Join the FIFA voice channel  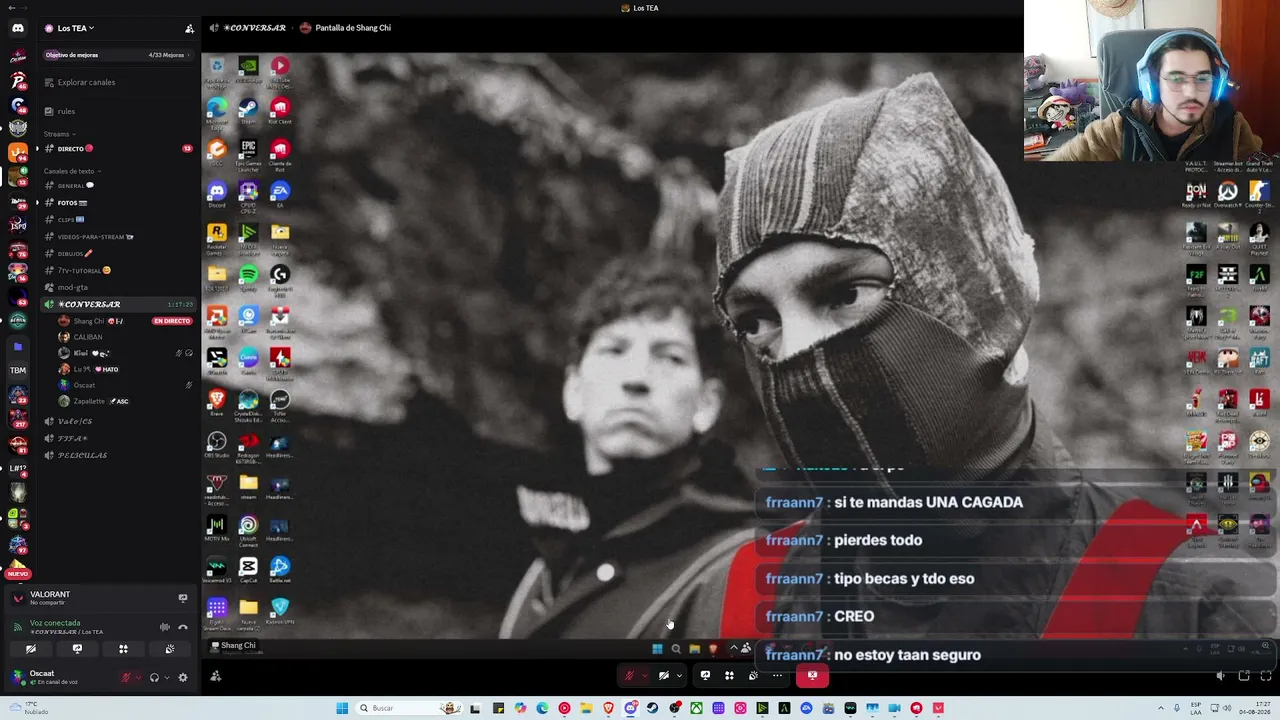coord(117,438)
